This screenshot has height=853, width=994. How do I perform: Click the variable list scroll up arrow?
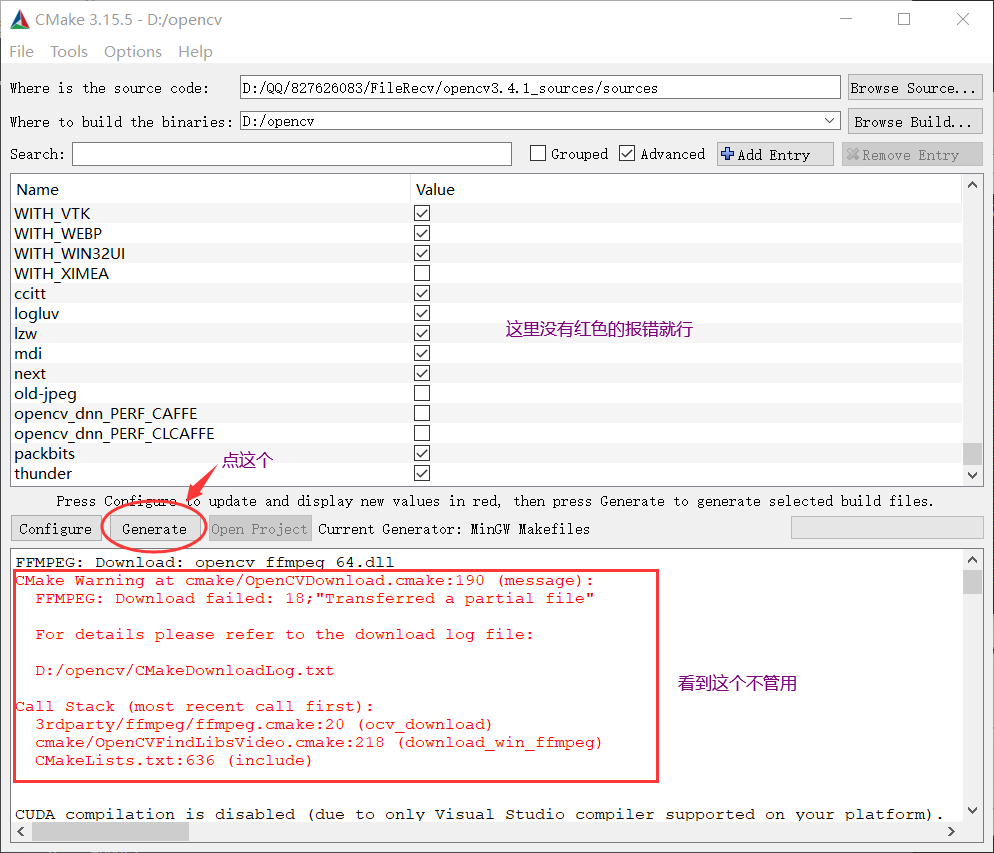click(x=972, y=185)
